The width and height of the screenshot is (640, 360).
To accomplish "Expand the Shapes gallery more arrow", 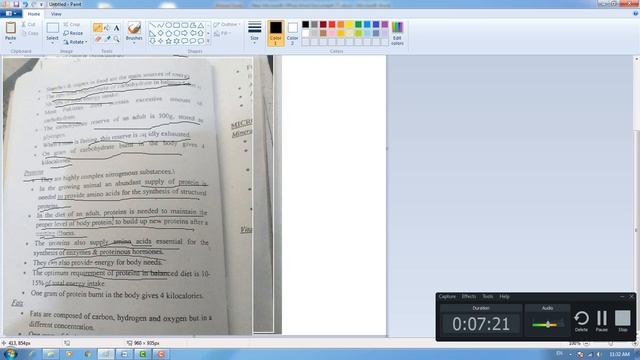I will click(x=208, y=41).
